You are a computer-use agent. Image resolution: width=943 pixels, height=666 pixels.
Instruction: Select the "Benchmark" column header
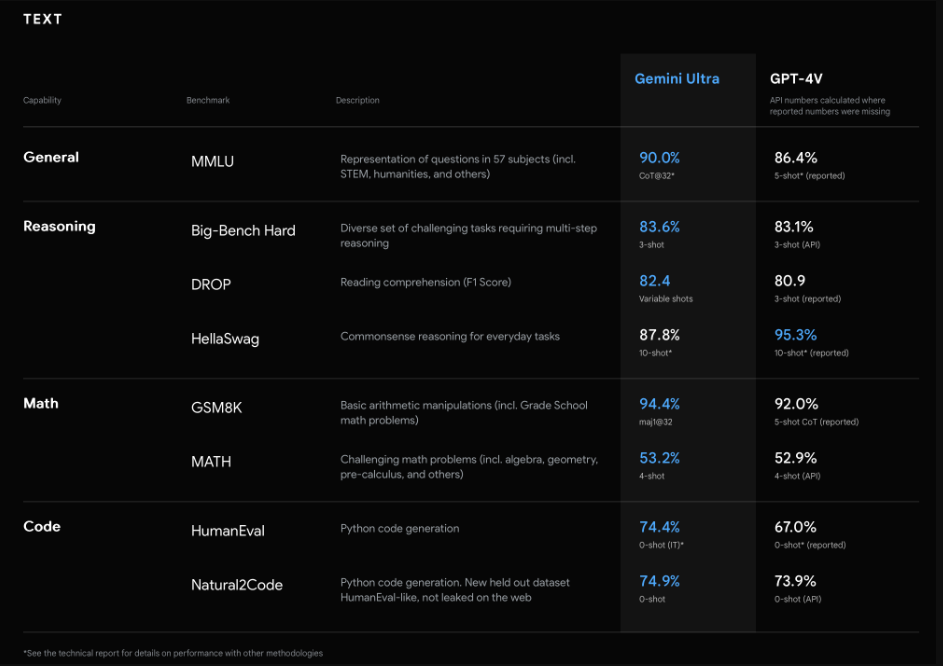(x=208, y=100)
